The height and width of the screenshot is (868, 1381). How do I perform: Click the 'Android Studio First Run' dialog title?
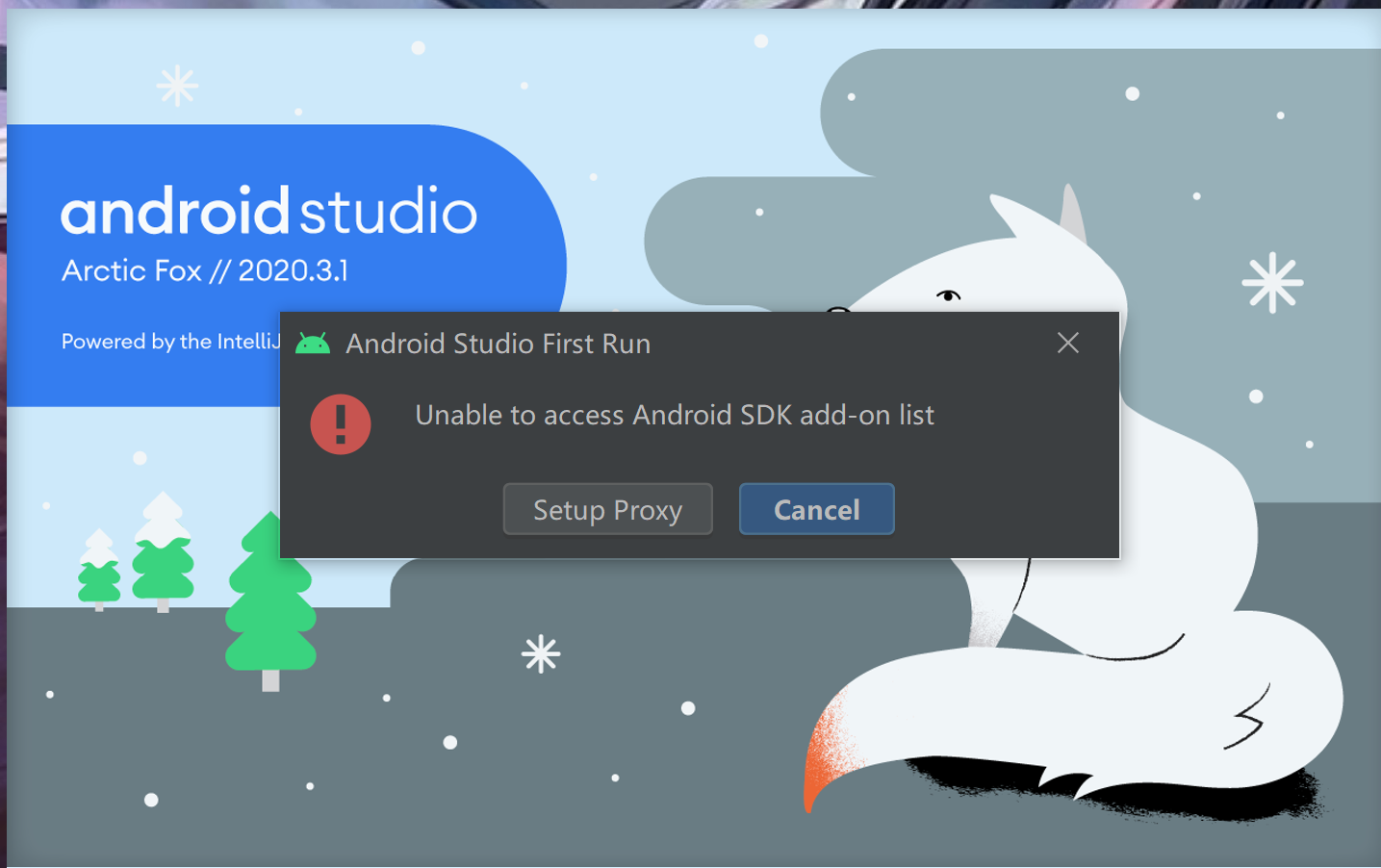coord(499,344)
